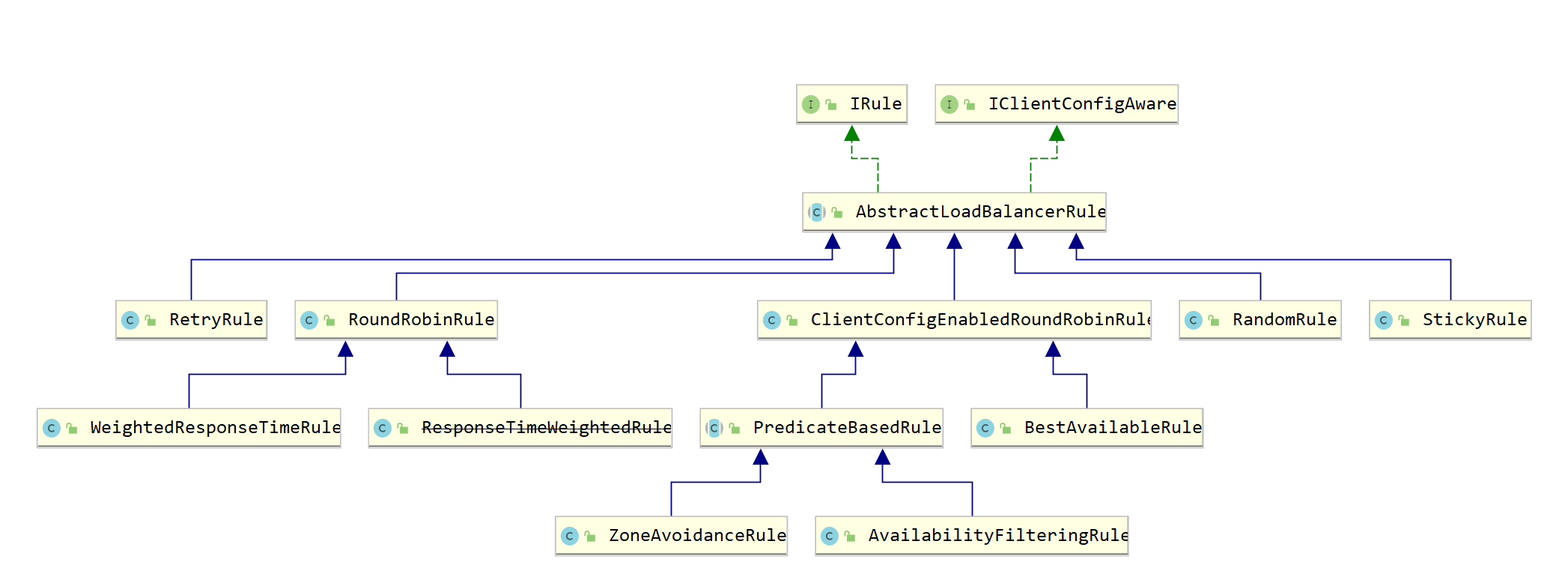The width and height of the screenshot is (1568, 583).
Task: Click the IRule interface name
Action: coord(875,104)
